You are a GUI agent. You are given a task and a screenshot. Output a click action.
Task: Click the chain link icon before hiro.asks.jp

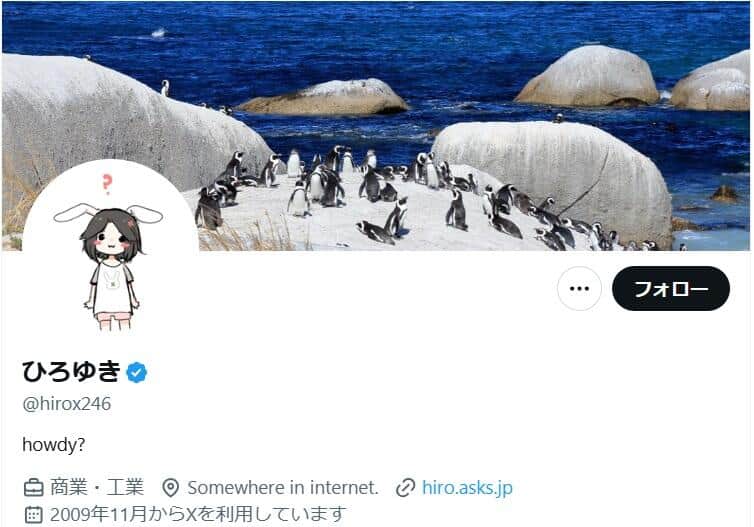tap(405, 488)
